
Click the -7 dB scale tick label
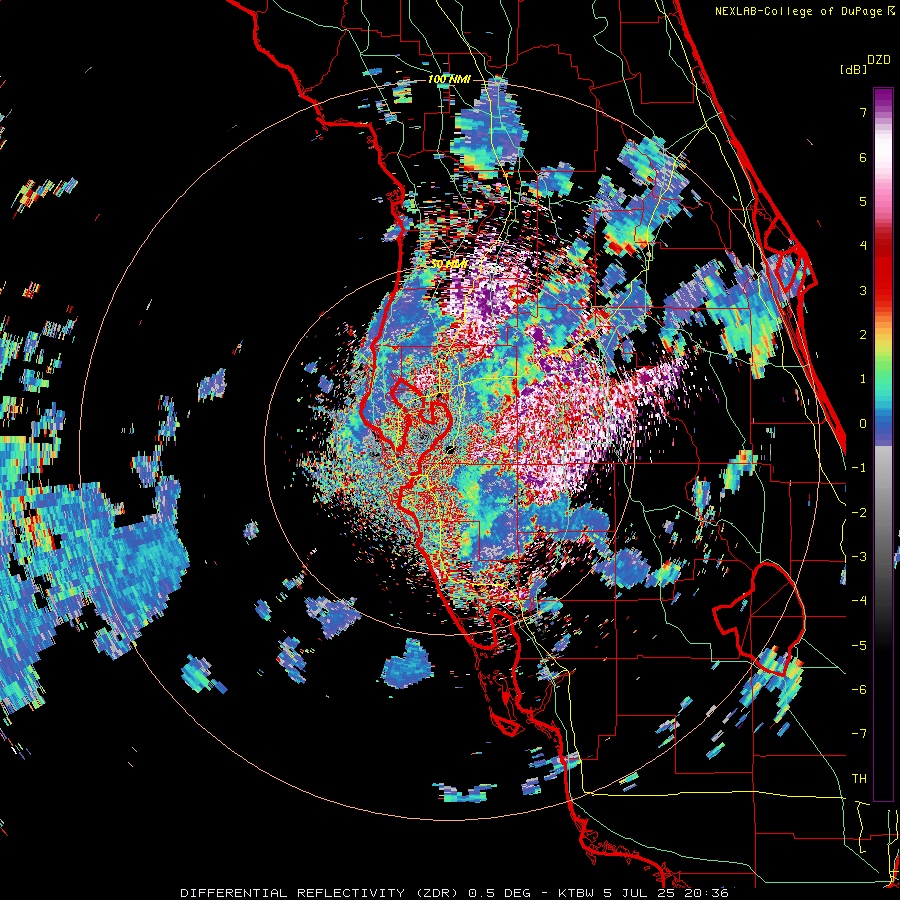coord(859,734)
